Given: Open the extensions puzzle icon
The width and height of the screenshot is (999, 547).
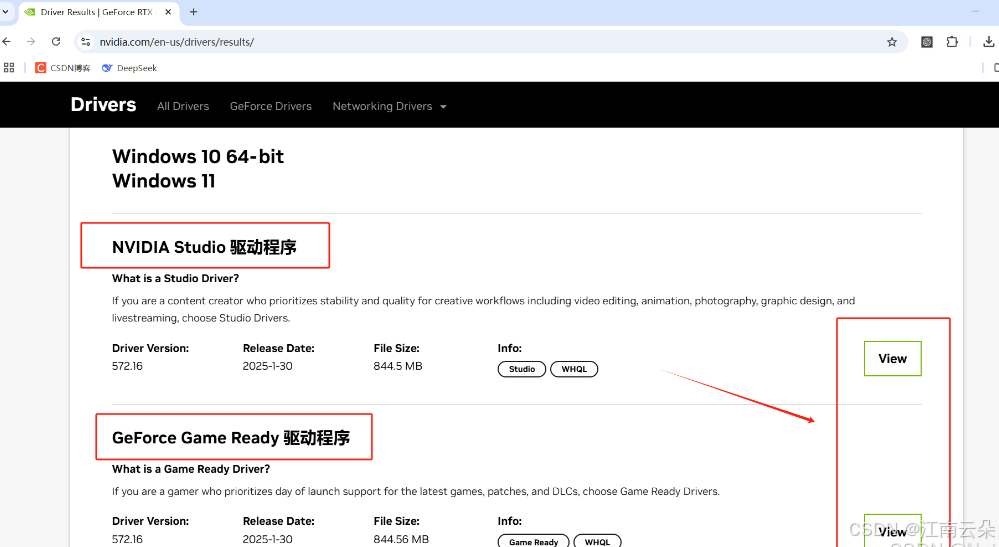Looking at the screenshot, I should point(952,42).
